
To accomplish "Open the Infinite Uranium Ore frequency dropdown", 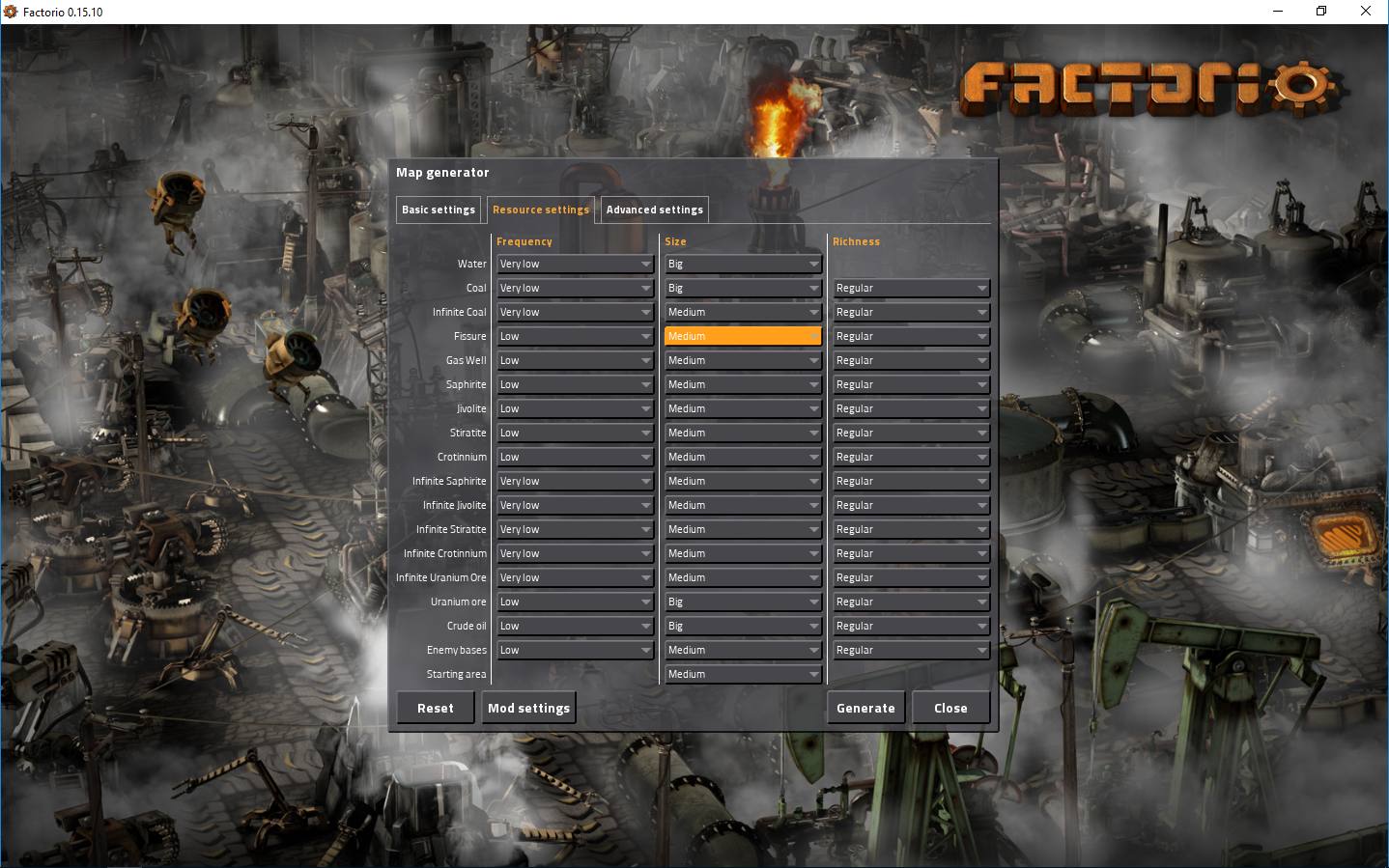I will point(576,577).
